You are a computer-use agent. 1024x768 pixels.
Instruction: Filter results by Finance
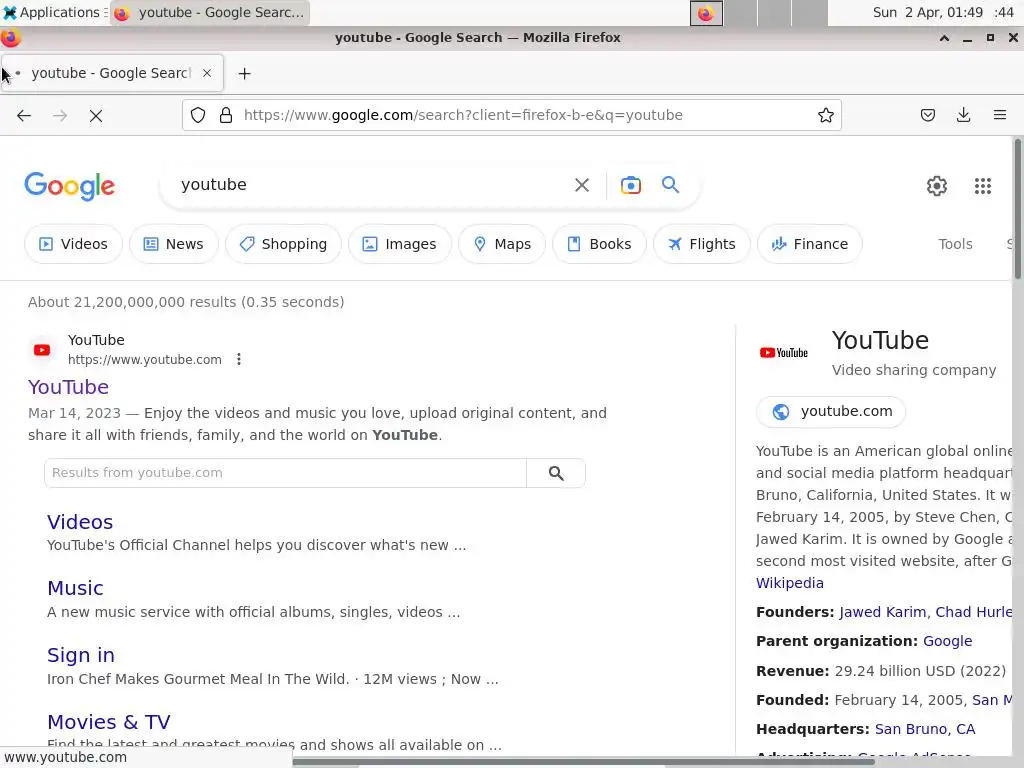(x=810, y=244)
